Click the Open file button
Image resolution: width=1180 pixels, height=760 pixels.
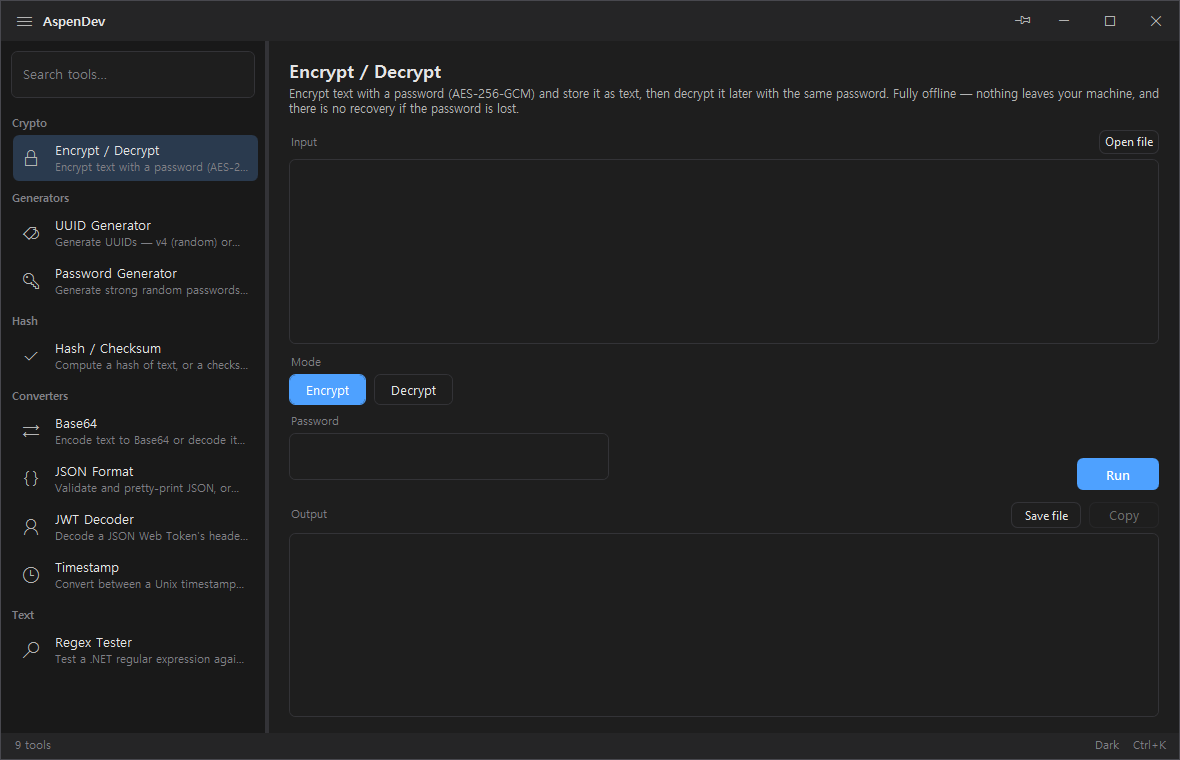coord(1129,142)
